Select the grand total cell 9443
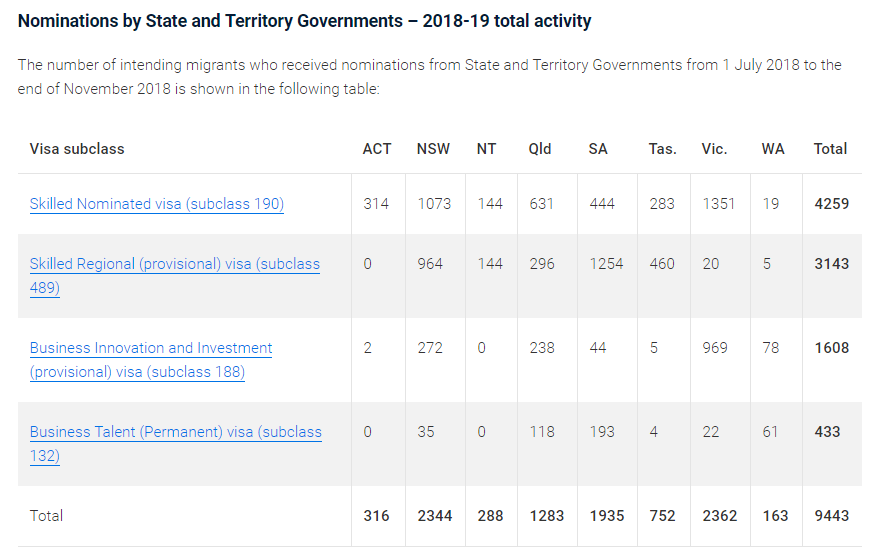 click(x=831, y=516)
